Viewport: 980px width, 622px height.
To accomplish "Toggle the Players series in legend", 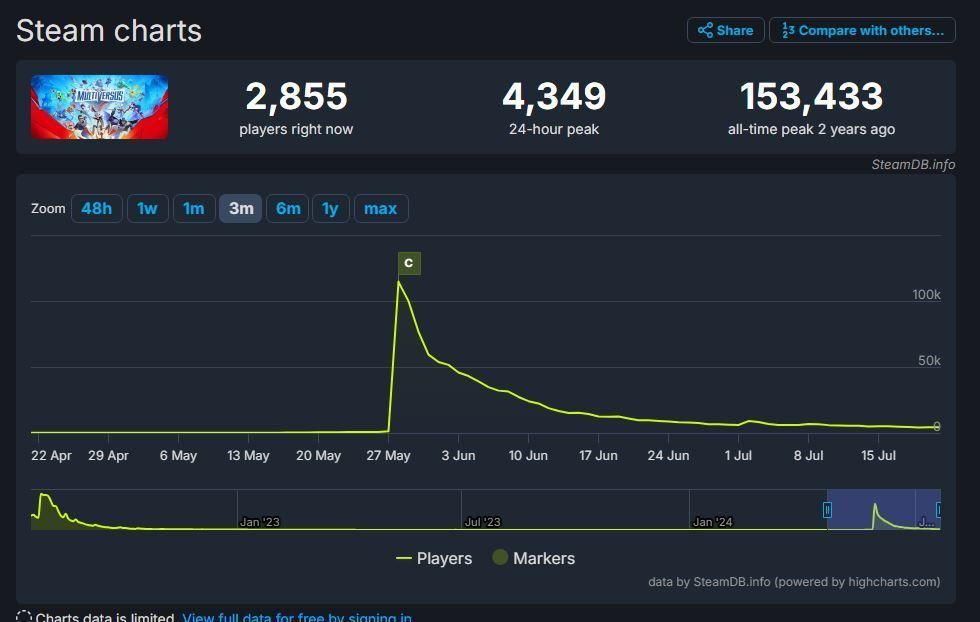I will tap(434, 558).
